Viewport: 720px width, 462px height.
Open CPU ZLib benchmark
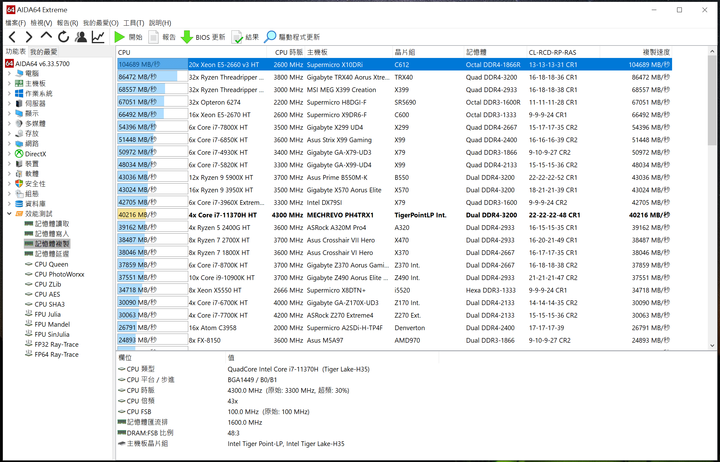(x=43, y=284)
